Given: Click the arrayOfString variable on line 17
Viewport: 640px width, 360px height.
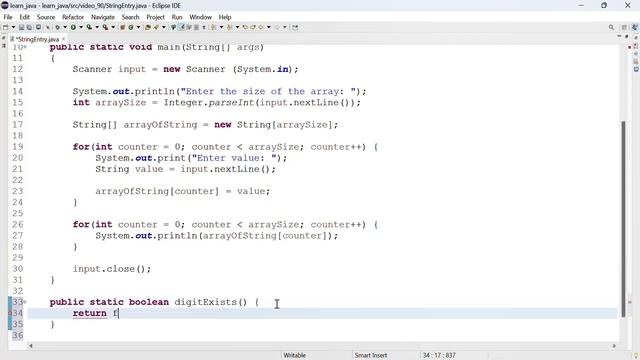Looking at the screenshot, I should (x=160, y=124).
